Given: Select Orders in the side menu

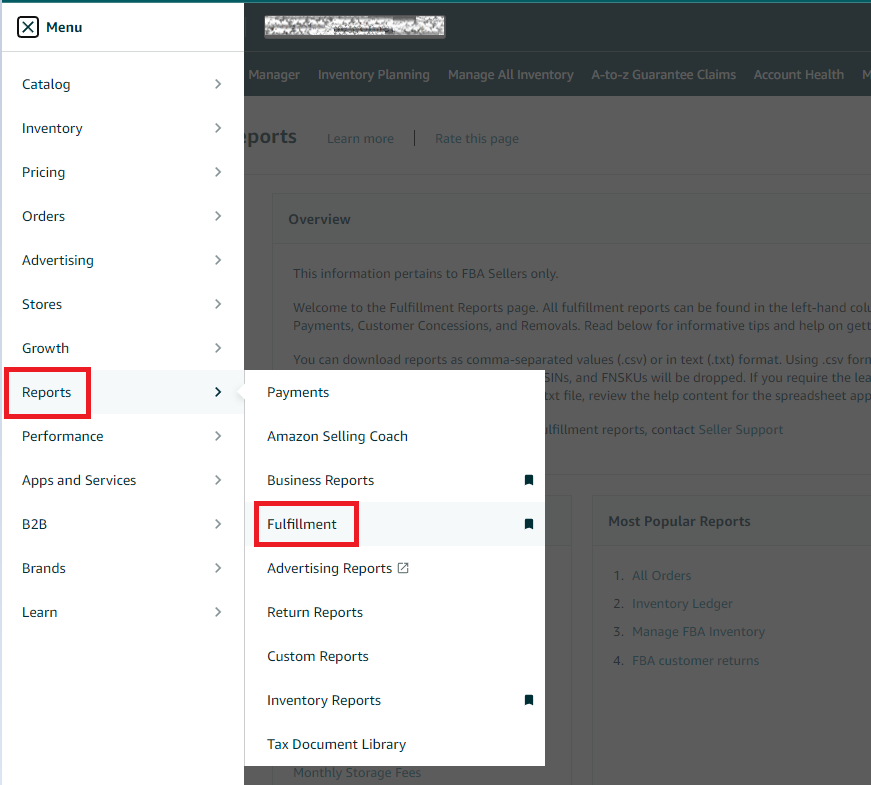Looking at the screenshot, I should tap(43, 216).
